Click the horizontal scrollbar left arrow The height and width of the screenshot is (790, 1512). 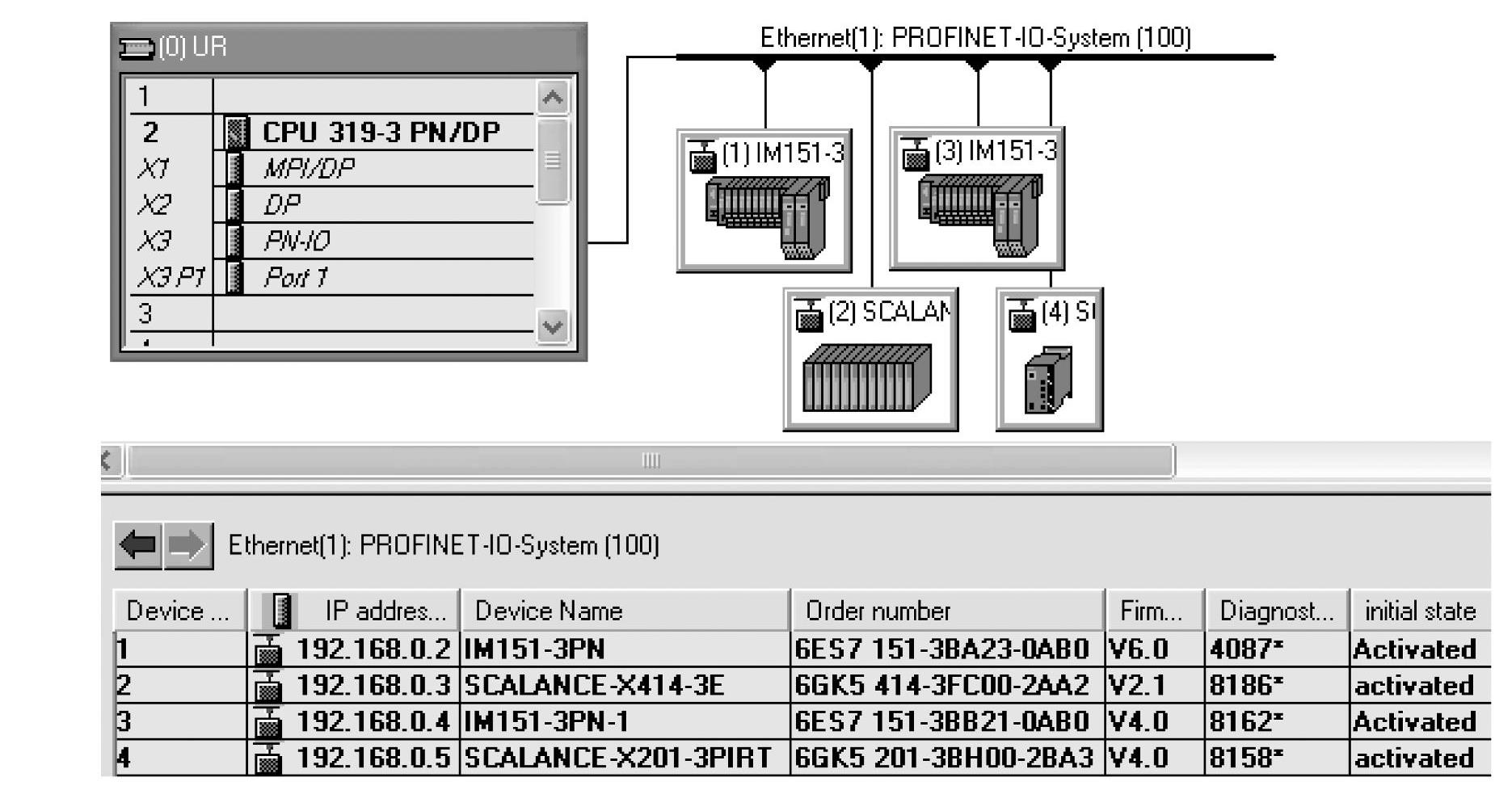click(109, 460)
